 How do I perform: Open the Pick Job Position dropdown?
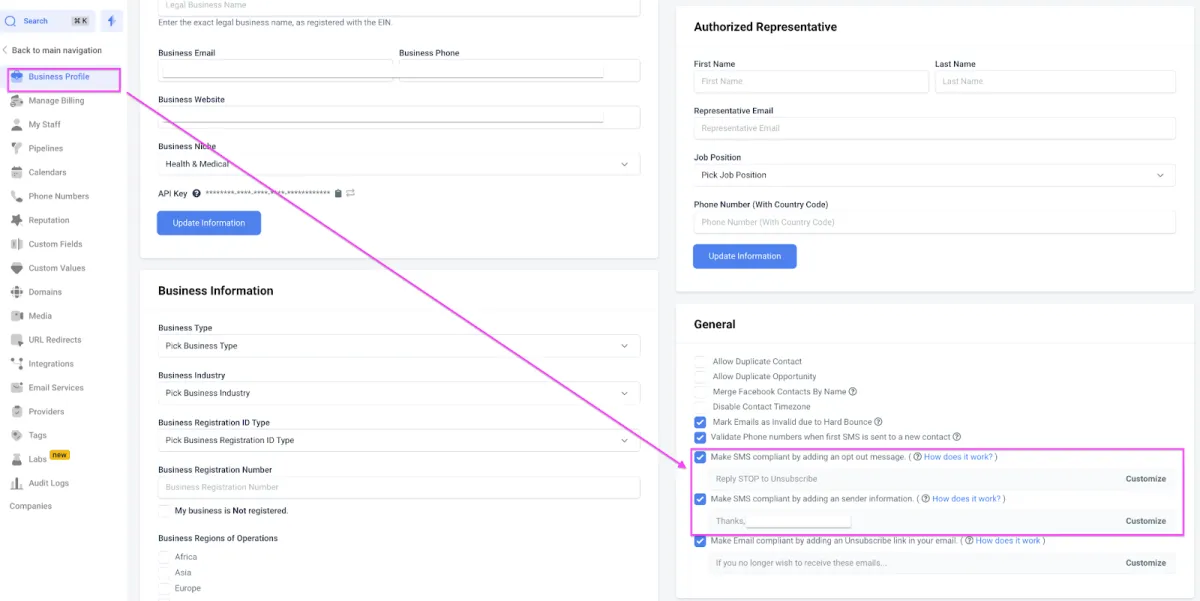[x=934, y=175]
